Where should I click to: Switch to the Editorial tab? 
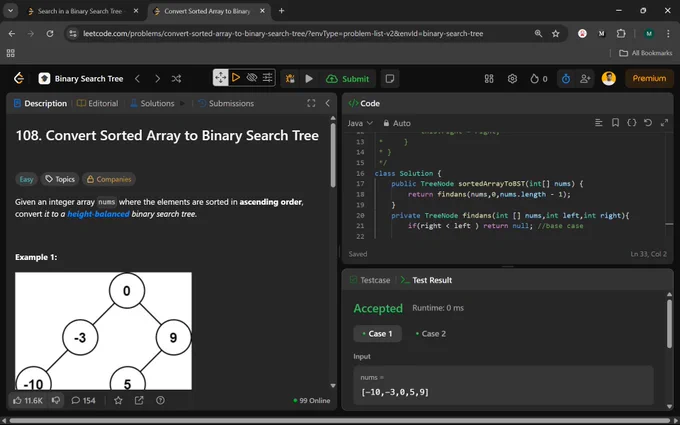pyautogui.click(x=98, y=103)
